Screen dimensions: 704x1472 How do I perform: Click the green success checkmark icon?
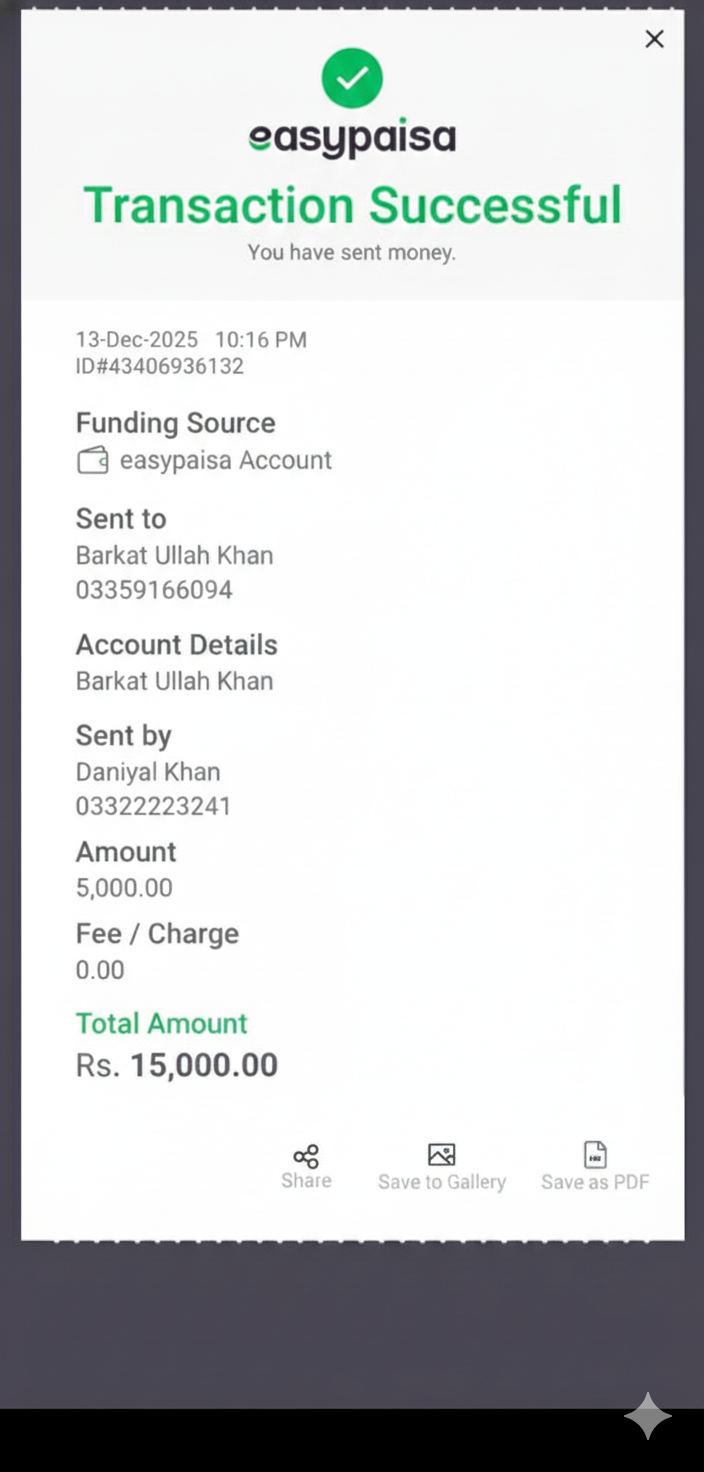coord(352,78)
